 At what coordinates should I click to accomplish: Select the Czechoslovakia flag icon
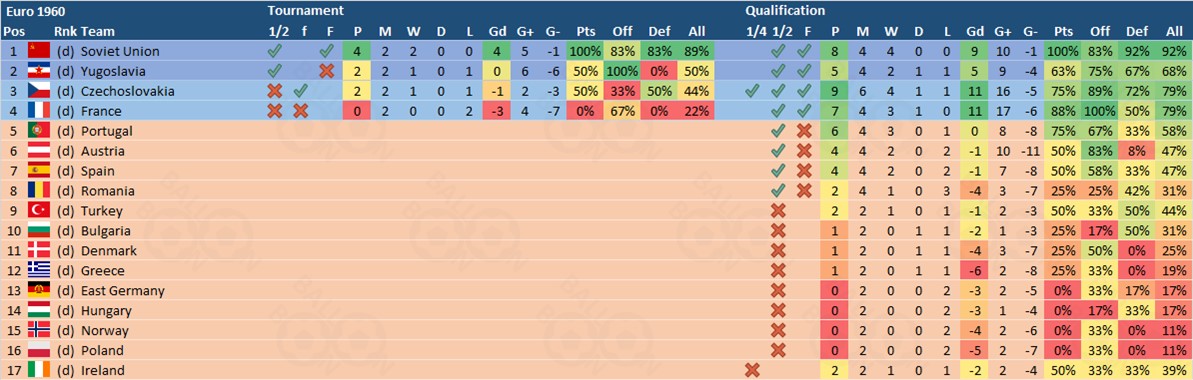[39, 91]
